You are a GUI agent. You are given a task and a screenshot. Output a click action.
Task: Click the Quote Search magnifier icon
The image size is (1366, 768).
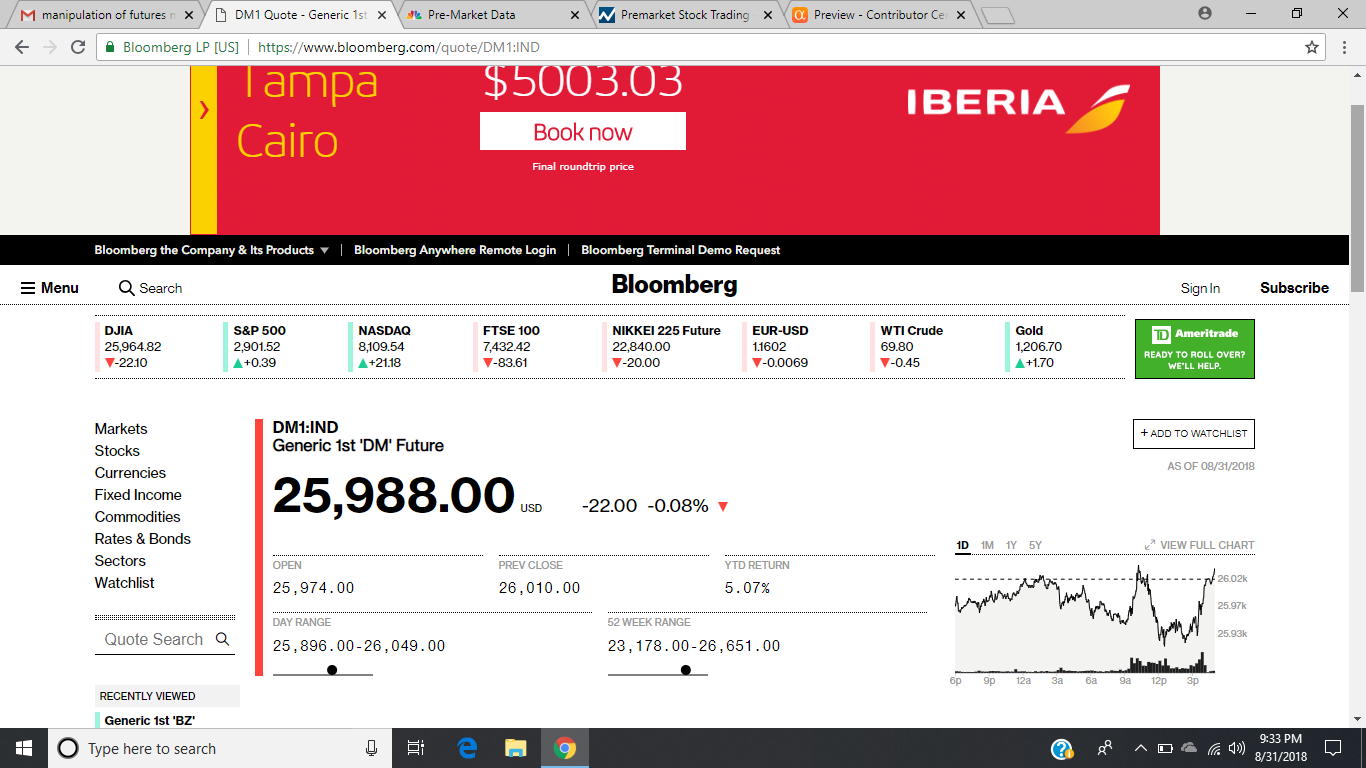coord(222,639)
